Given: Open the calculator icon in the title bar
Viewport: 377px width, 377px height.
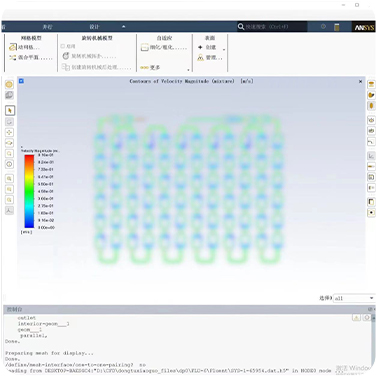Looking at the screenshot, I should coord(337,27).
